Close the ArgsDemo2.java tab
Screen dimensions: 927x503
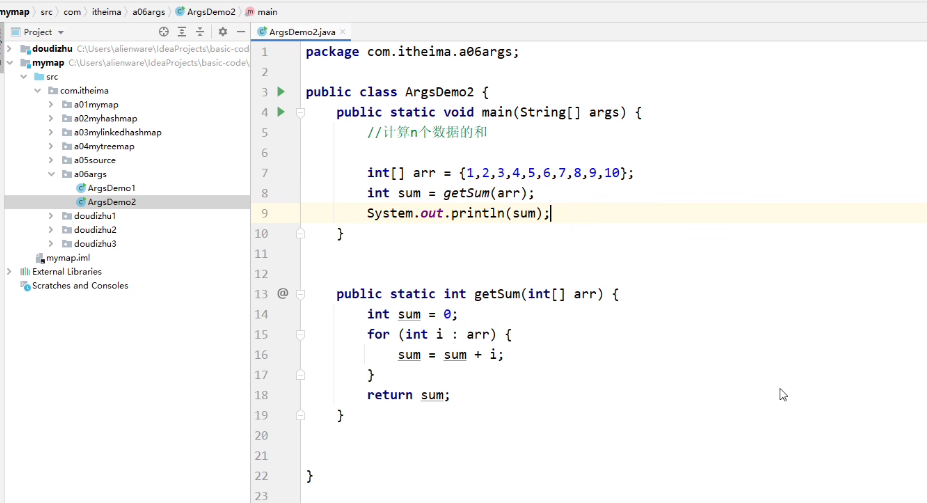(342, 32)
